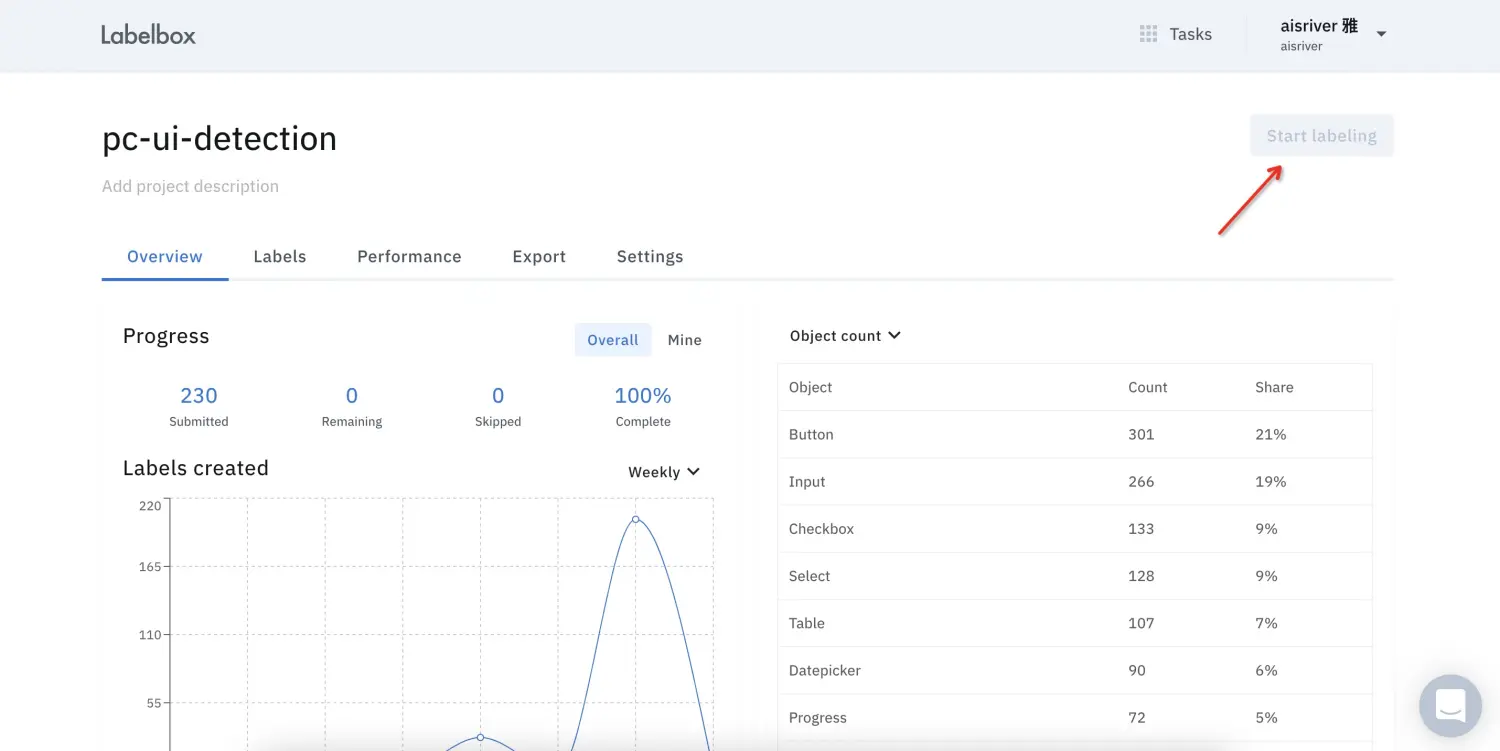Screen dimensions: 1500x751
Task: Select the Overall progress toggle
Action: click(613, 340)
